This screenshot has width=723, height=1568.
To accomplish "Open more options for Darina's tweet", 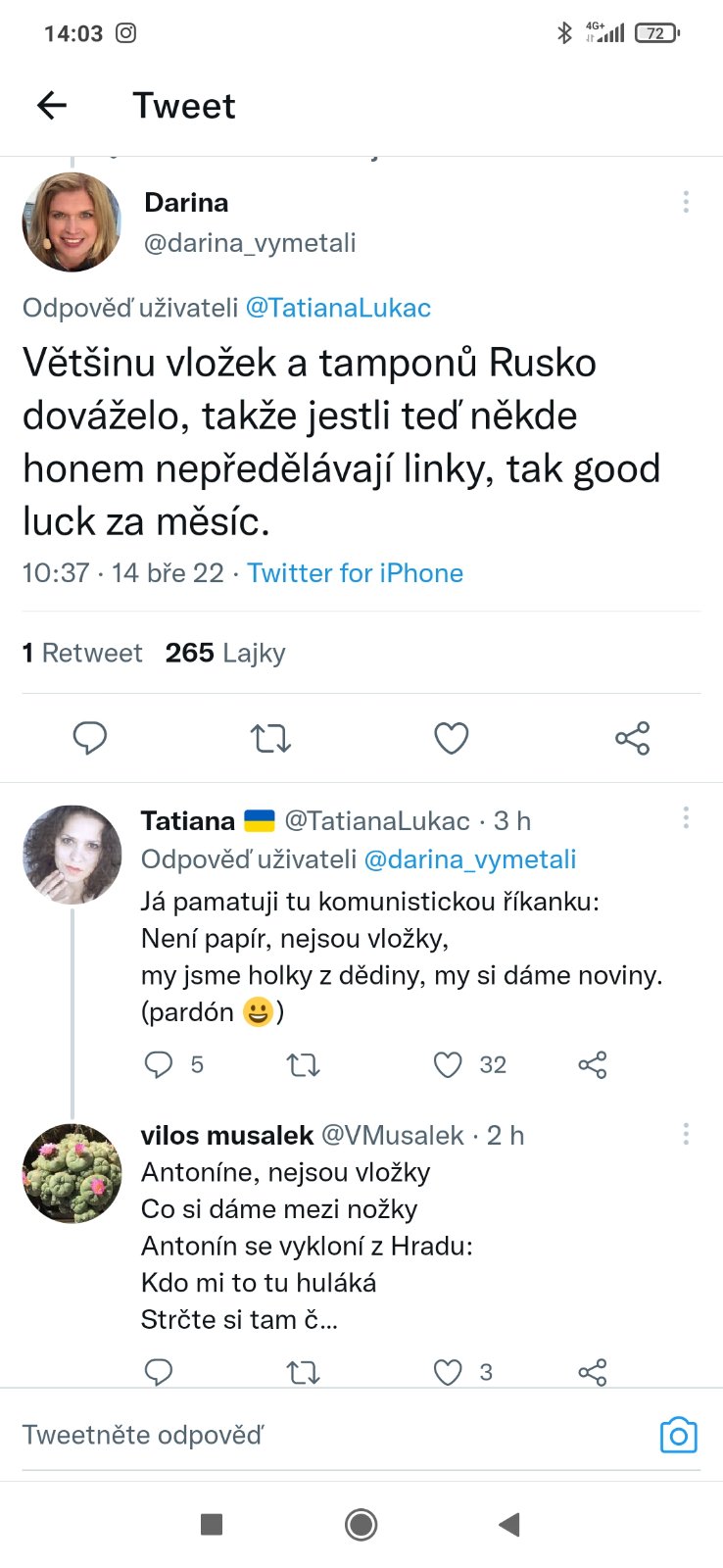I will point(686,202).
